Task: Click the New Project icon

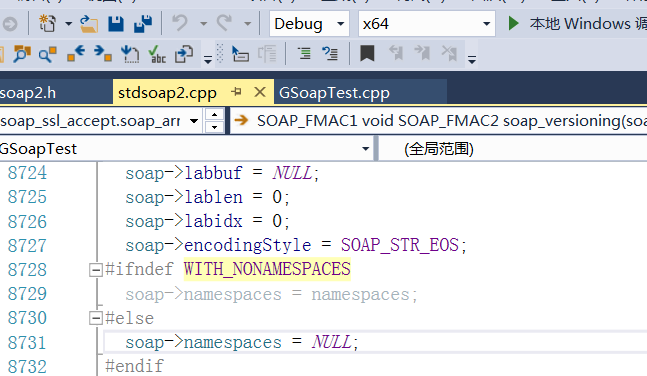Action: coord(47,24)
